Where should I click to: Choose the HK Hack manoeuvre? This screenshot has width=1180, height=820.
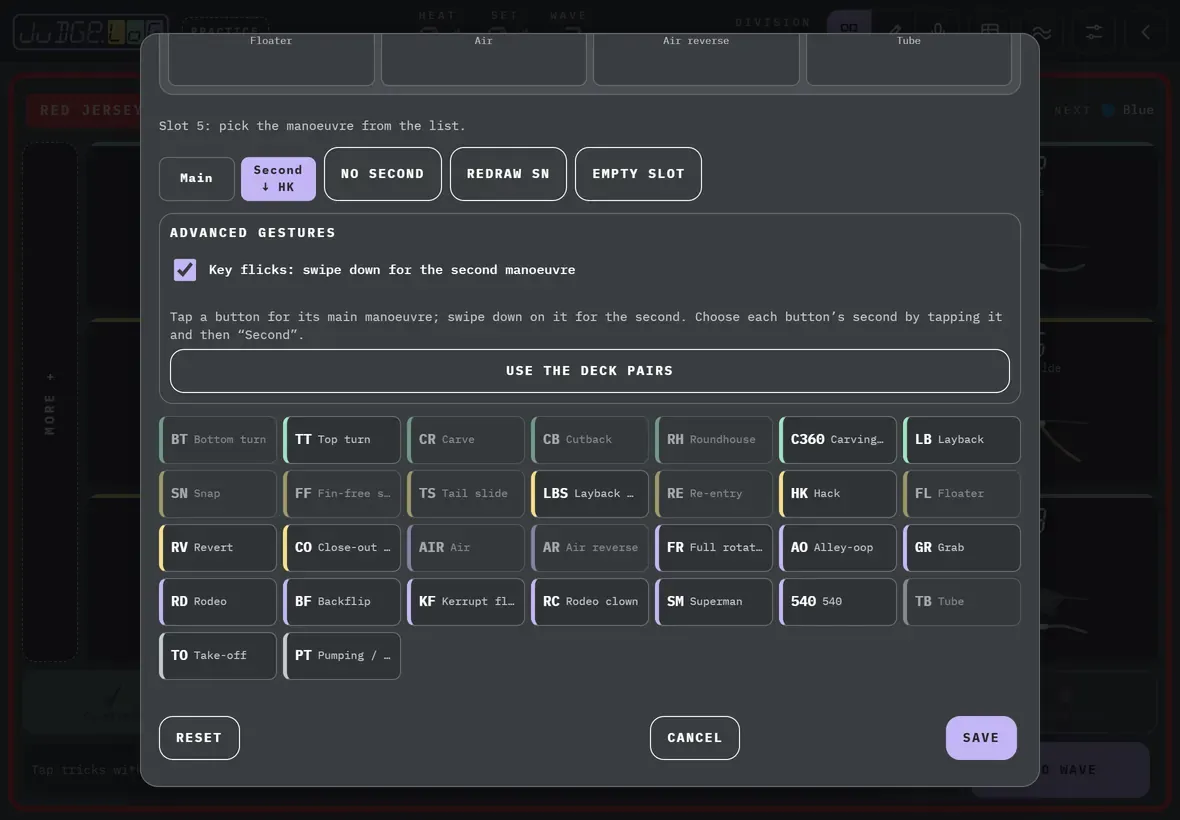838,494
